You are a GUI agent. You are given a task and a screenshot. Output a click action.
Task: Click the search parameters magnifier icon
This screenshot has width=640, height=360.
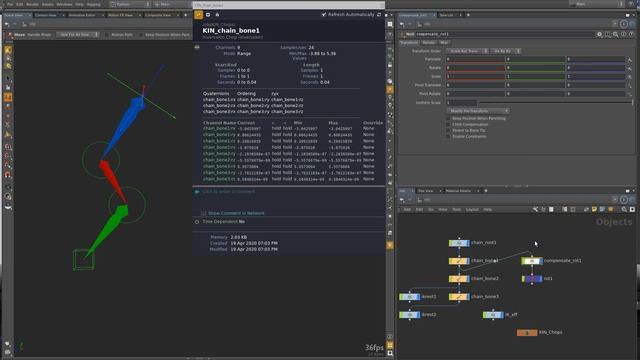click(616, 34)
